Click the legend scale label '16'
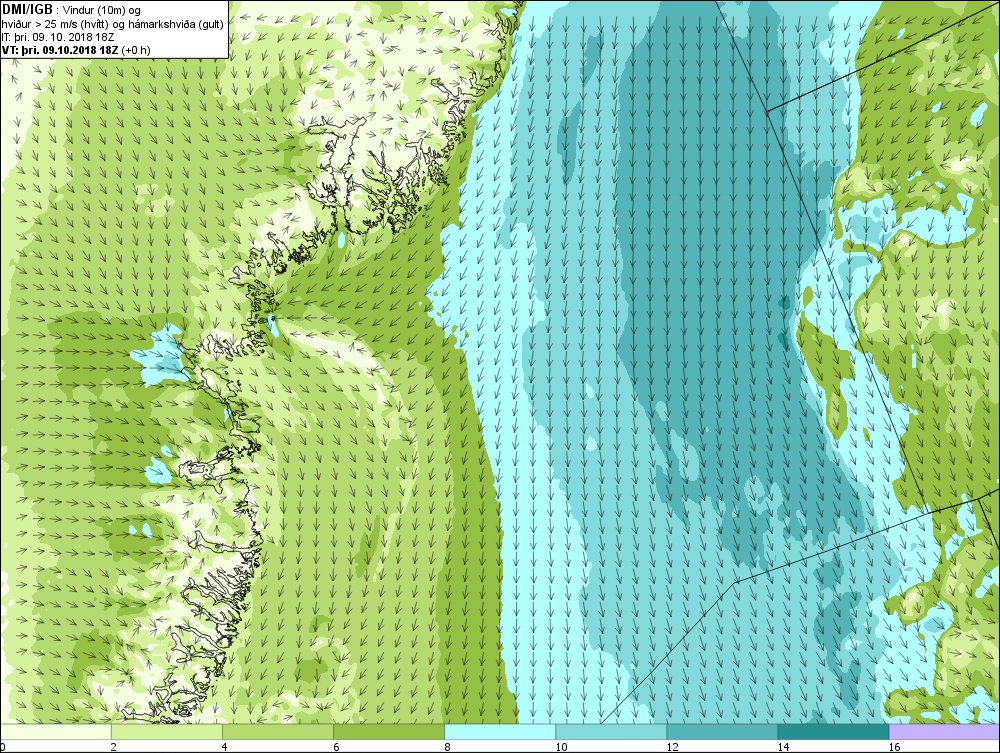The height and width of the screenshot is (753, 1000). (x=894, y=747)
